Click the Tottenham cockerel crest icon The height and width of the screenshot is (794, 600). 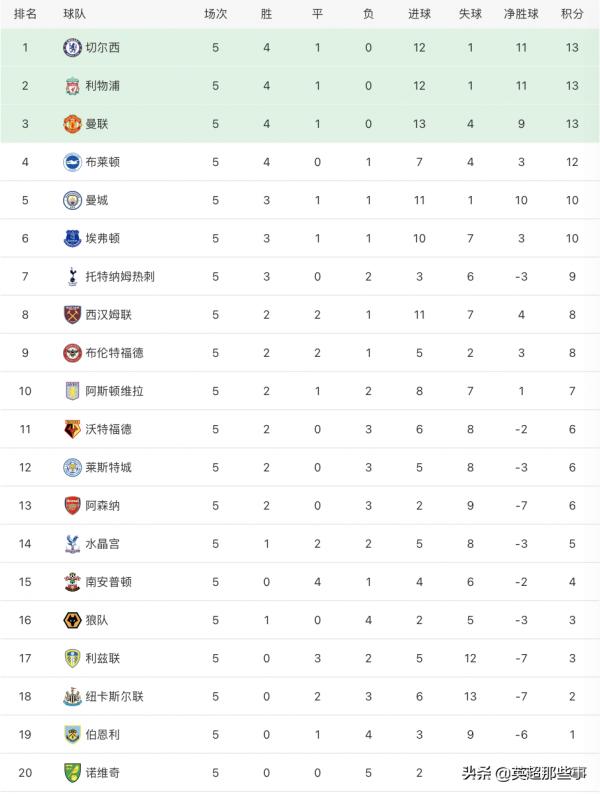click(72, 276)
